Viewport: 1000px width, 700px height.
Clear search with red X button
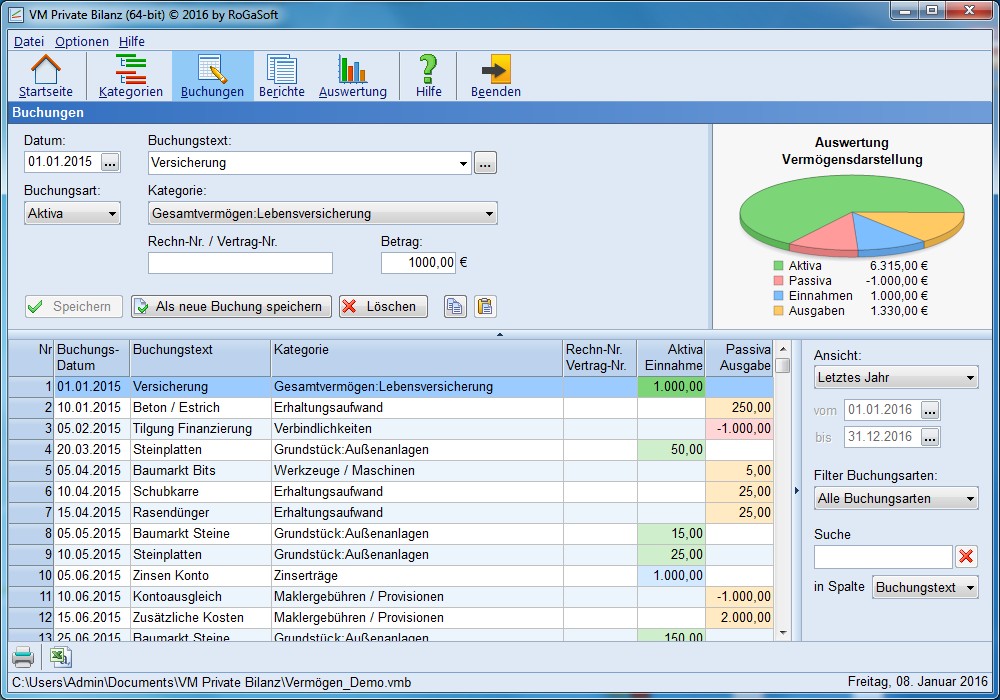pos(966,557)
